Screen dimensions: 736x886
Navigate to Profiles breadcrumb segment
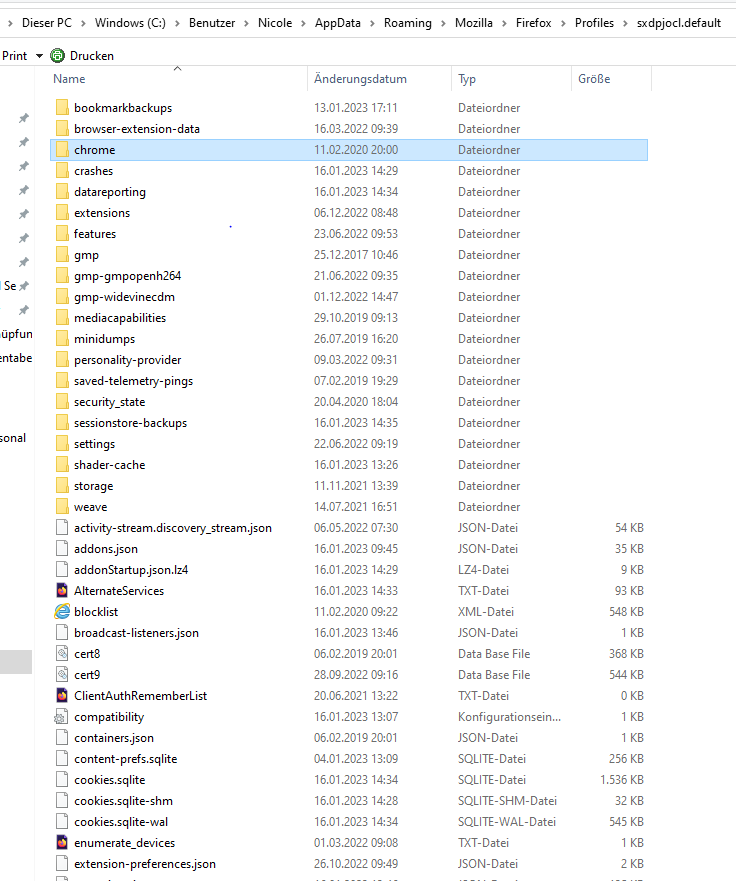[594, 23]
